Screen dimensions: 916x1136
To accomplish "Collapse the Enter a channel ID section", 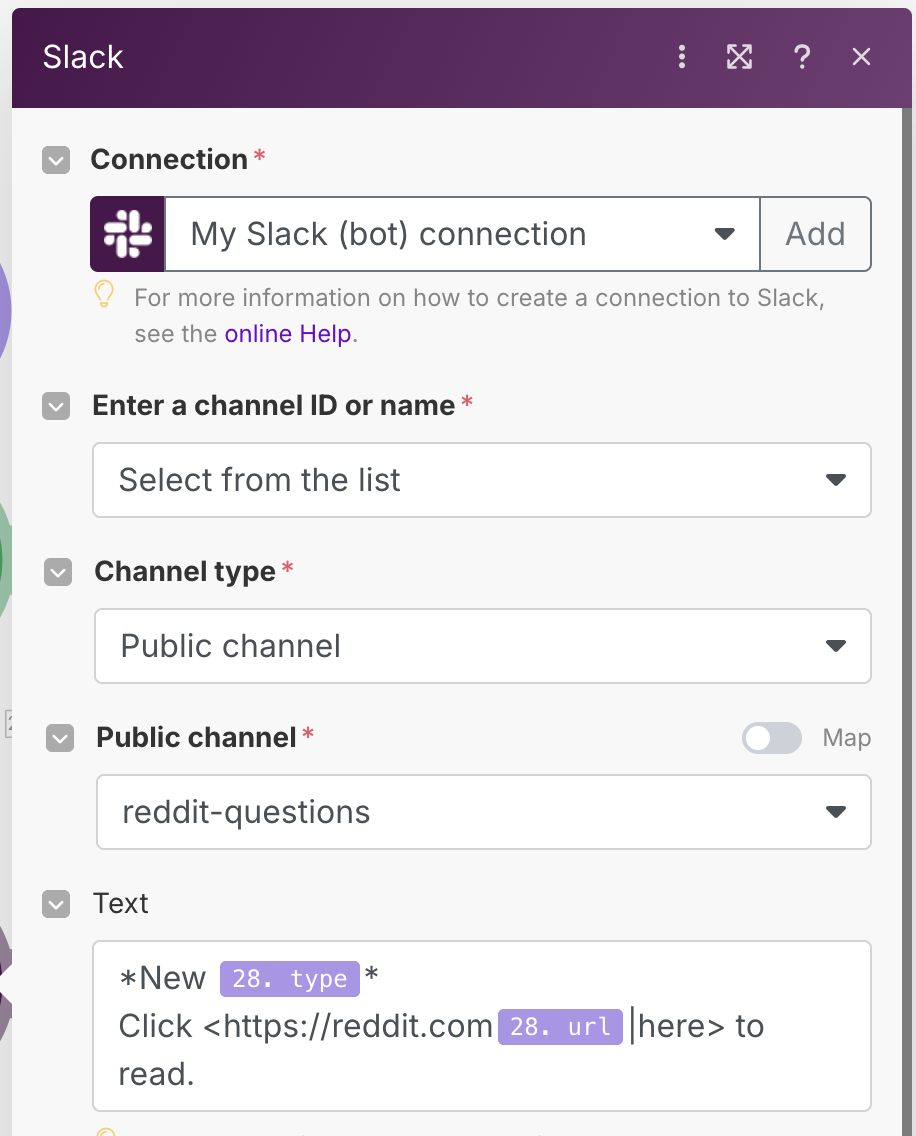I will click(56, 406).
